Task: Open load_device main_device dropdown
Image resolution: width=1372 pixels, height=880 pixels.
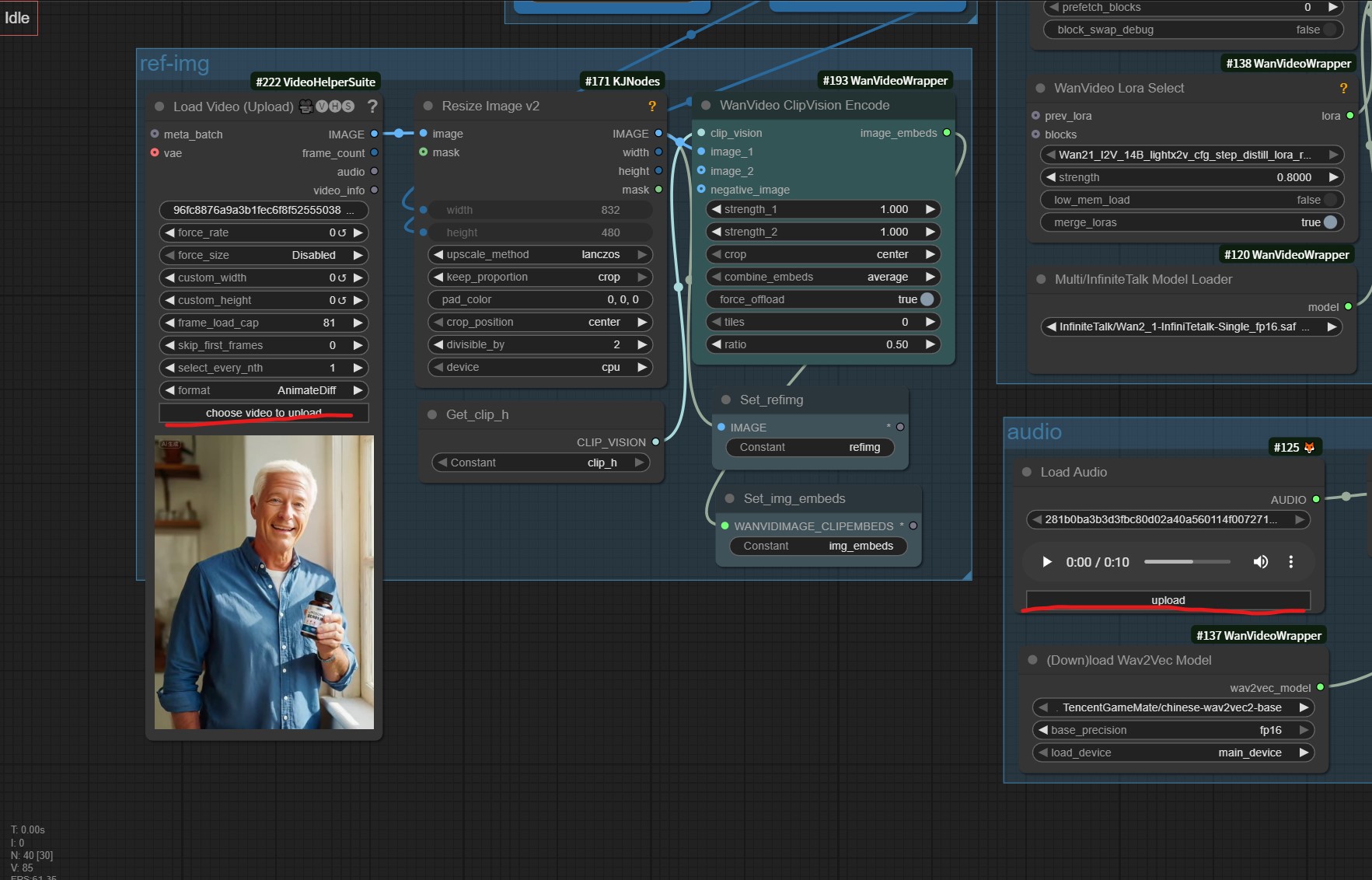Action: point(1173,753)
